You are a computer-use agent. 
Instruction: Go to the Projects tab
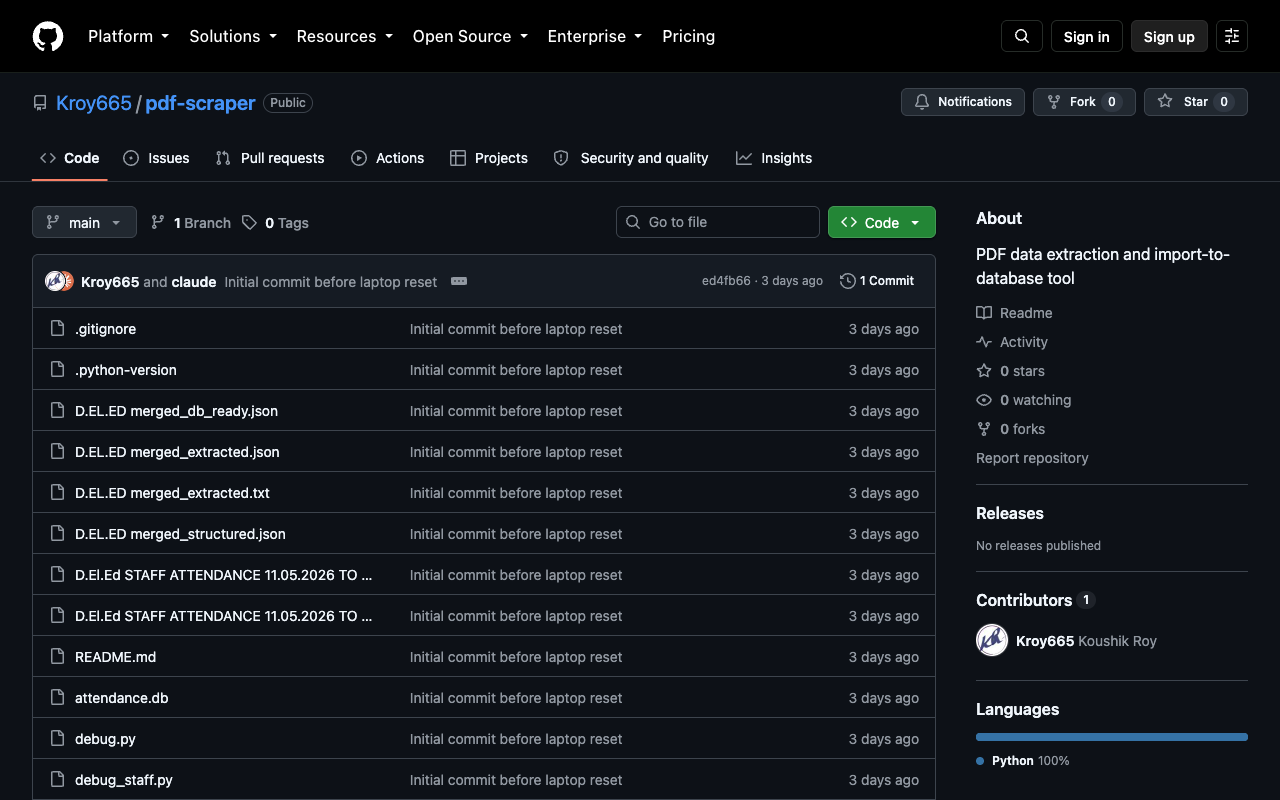click(489, 158)
